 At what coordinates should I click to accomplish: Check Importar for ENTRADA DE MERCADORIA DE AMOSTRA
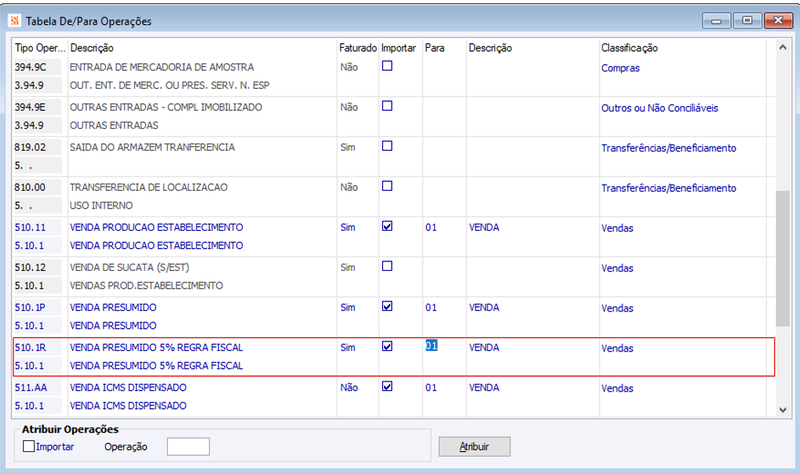pyautogui.click(x=387, y=66)
